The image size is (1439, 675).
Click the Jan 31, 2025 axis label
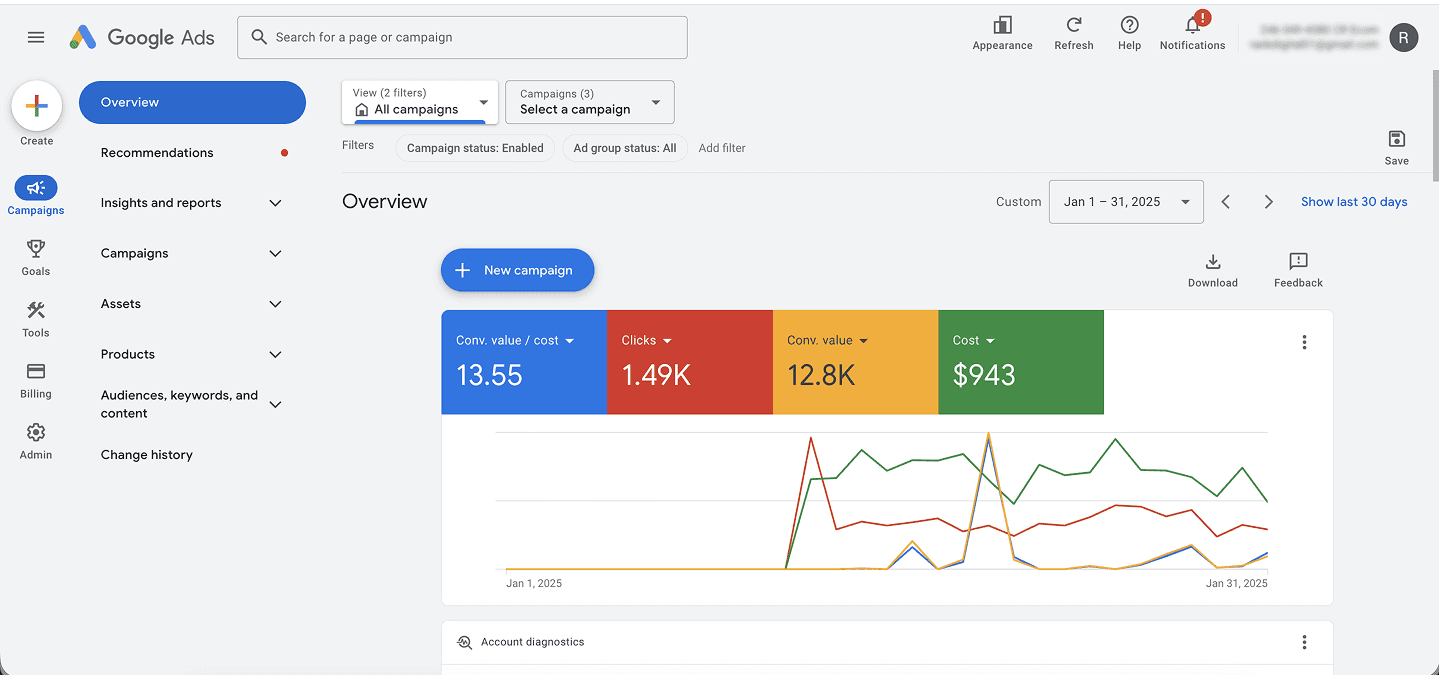1237,583
